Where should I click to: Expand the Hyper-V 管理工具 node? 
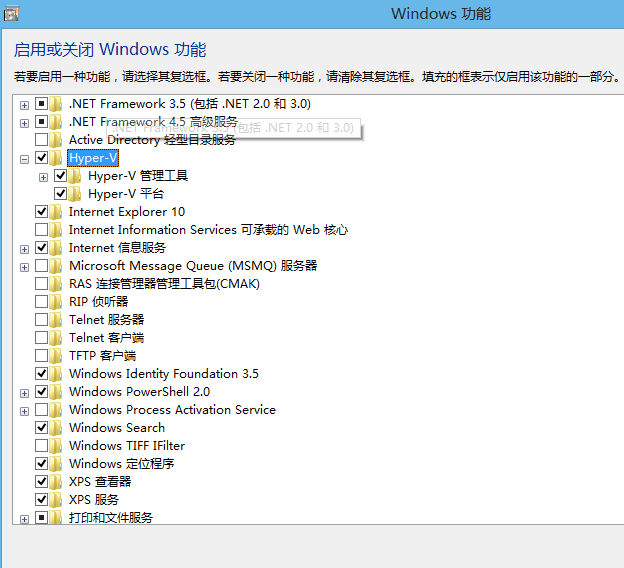(x=43, y=178)
